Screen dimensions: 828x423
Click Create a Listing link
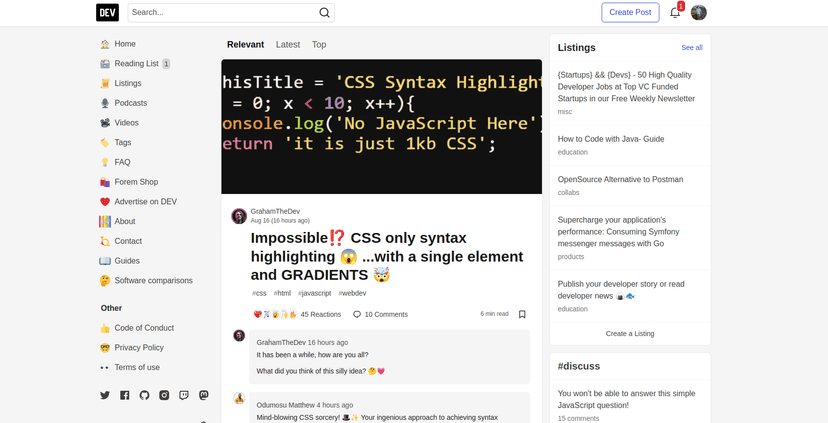(630, 334)
